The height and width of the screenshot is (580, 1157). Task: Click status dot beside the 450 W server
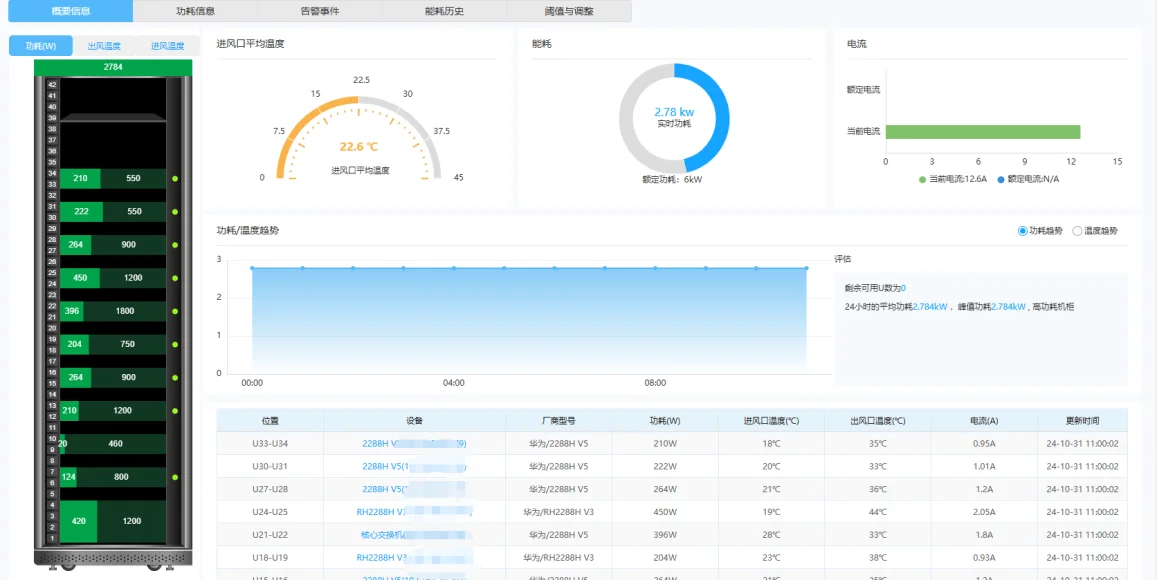pyautogui.click(x=175, y=278)
